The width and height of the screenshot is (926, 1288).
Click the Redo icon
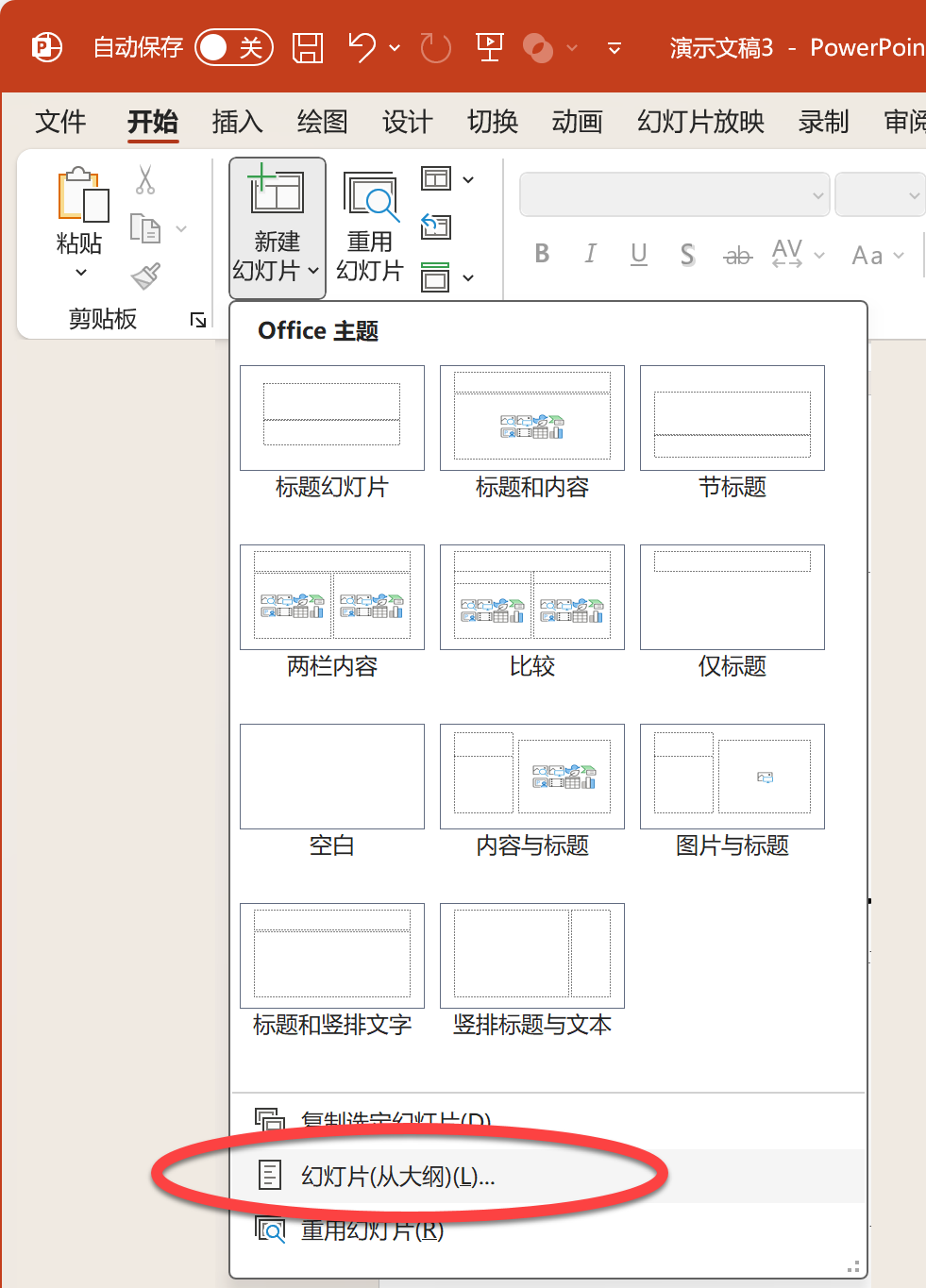435,47
